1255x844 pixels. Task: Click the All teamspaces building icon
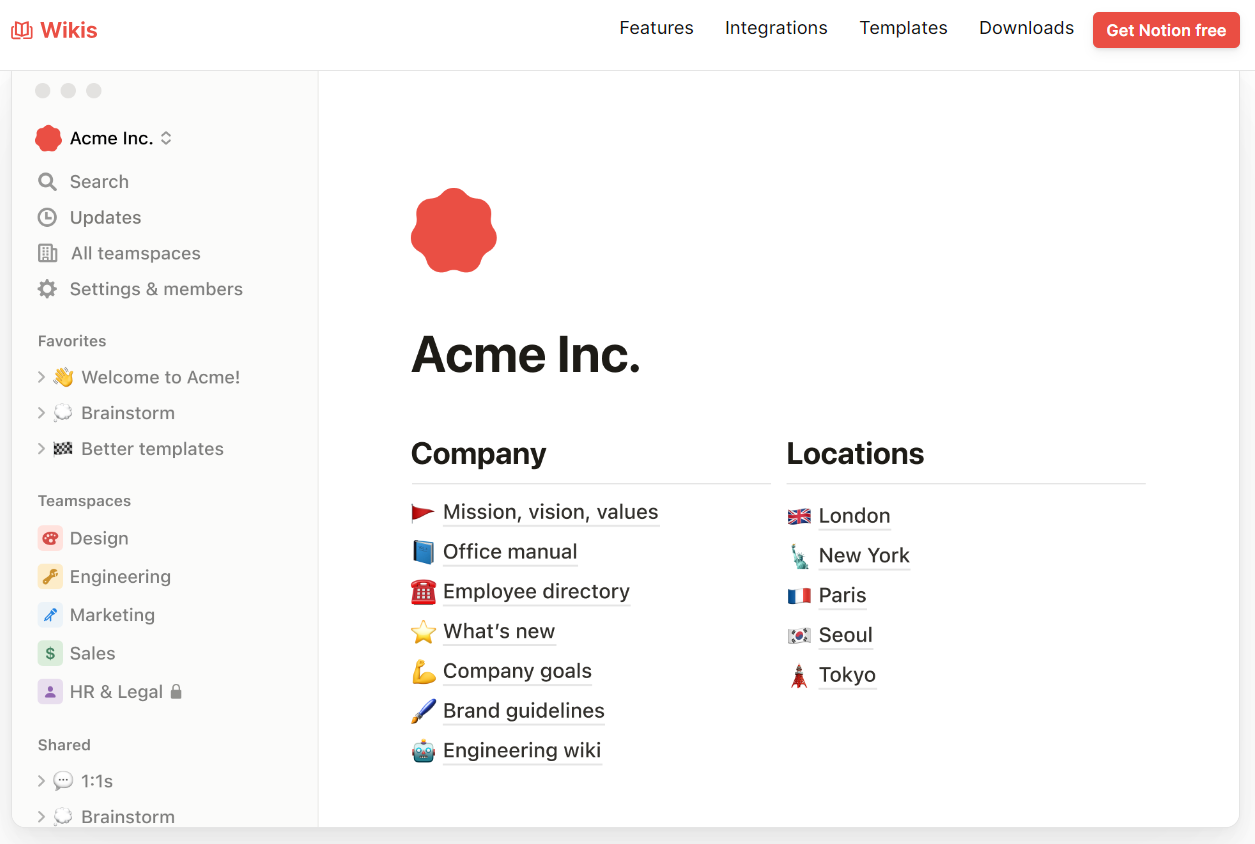(x=47, y=254)
